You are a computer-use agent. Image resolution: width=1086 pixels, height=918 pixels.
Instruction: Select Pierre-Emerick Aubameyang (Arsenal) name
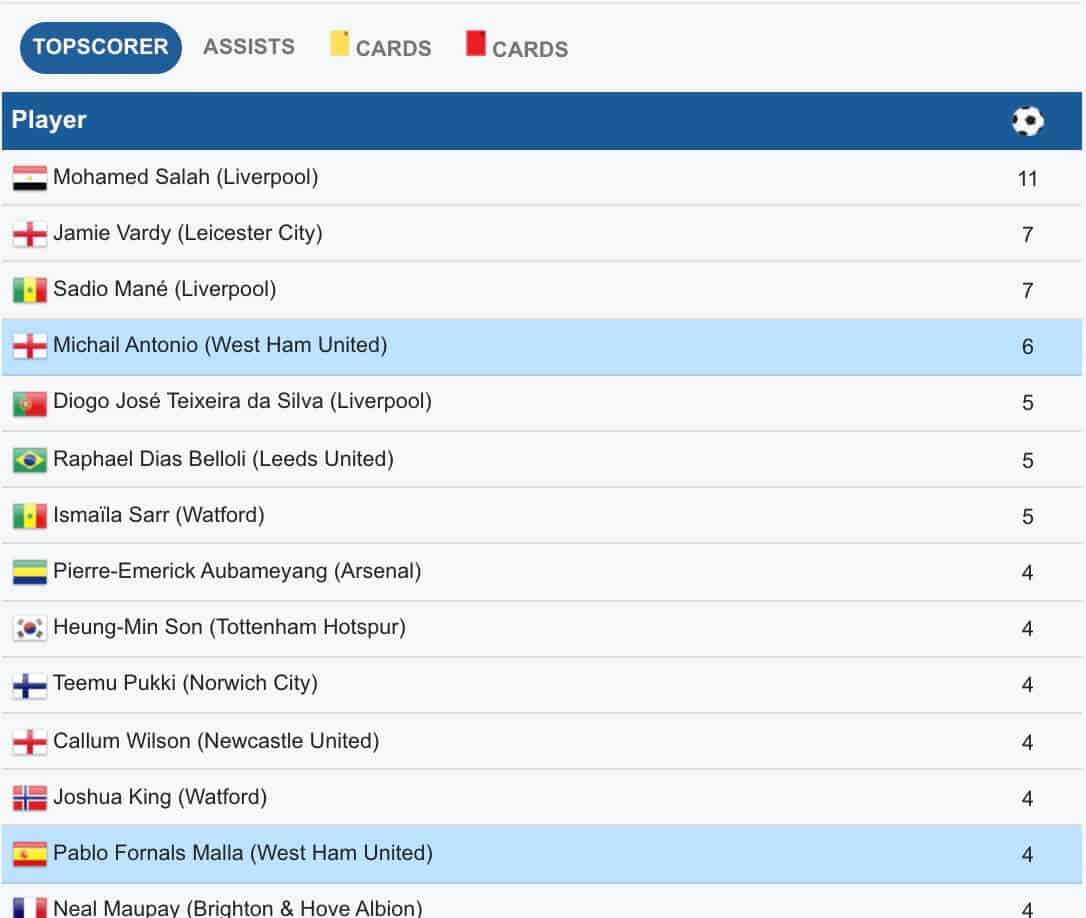tap(237, 572)
